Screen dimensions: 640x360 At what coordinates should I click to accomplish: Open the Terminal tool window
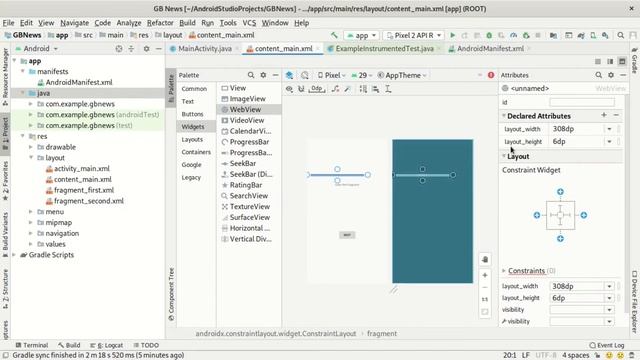point(32,345)
